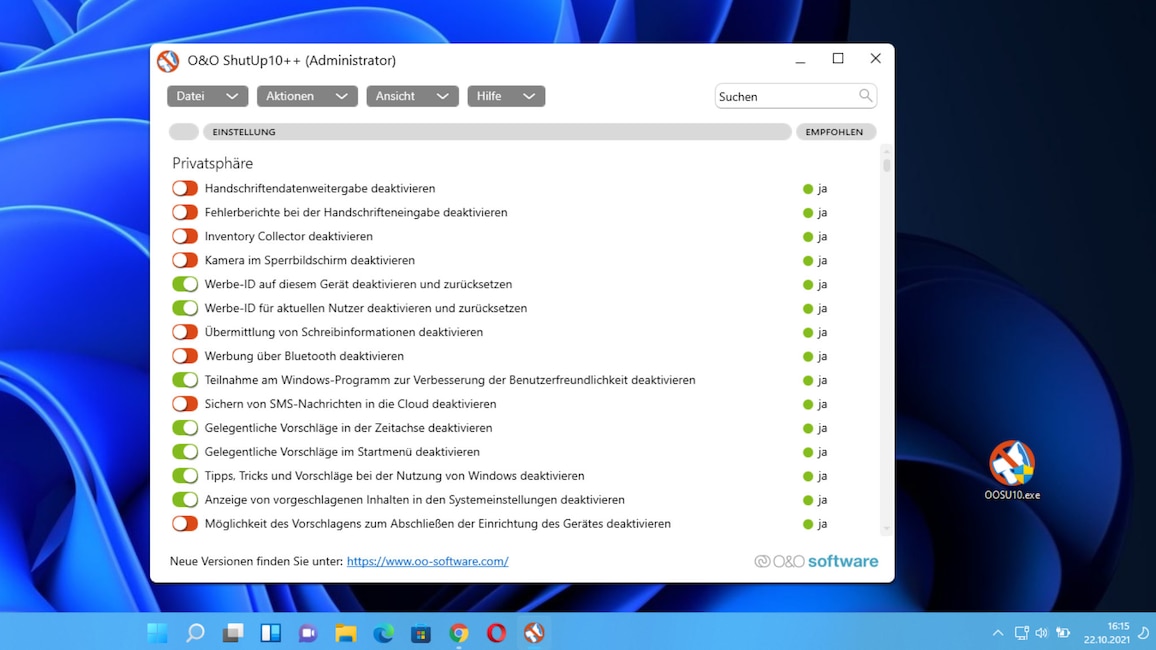Image resolution: width=1156 pixels, height=650 pixels.
Task: Select the OOSU10.exe desktop icon
Action: 1012,470
